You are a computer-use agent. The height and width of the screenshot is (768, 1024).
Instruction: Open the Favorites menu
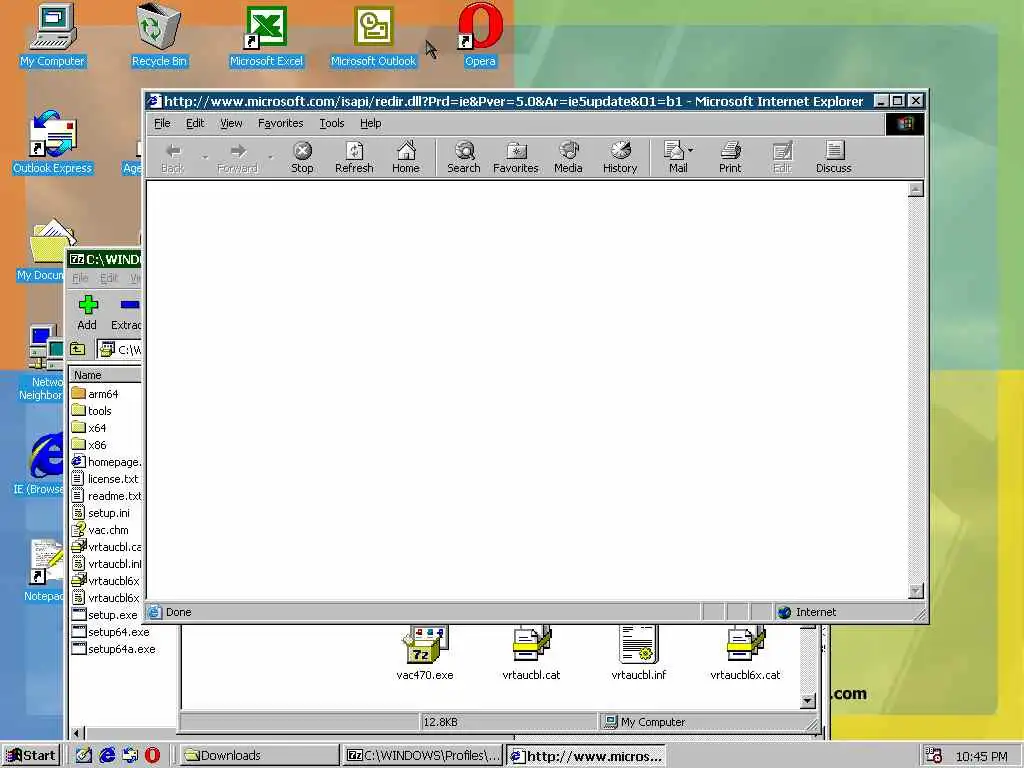(x=281, y=123)
